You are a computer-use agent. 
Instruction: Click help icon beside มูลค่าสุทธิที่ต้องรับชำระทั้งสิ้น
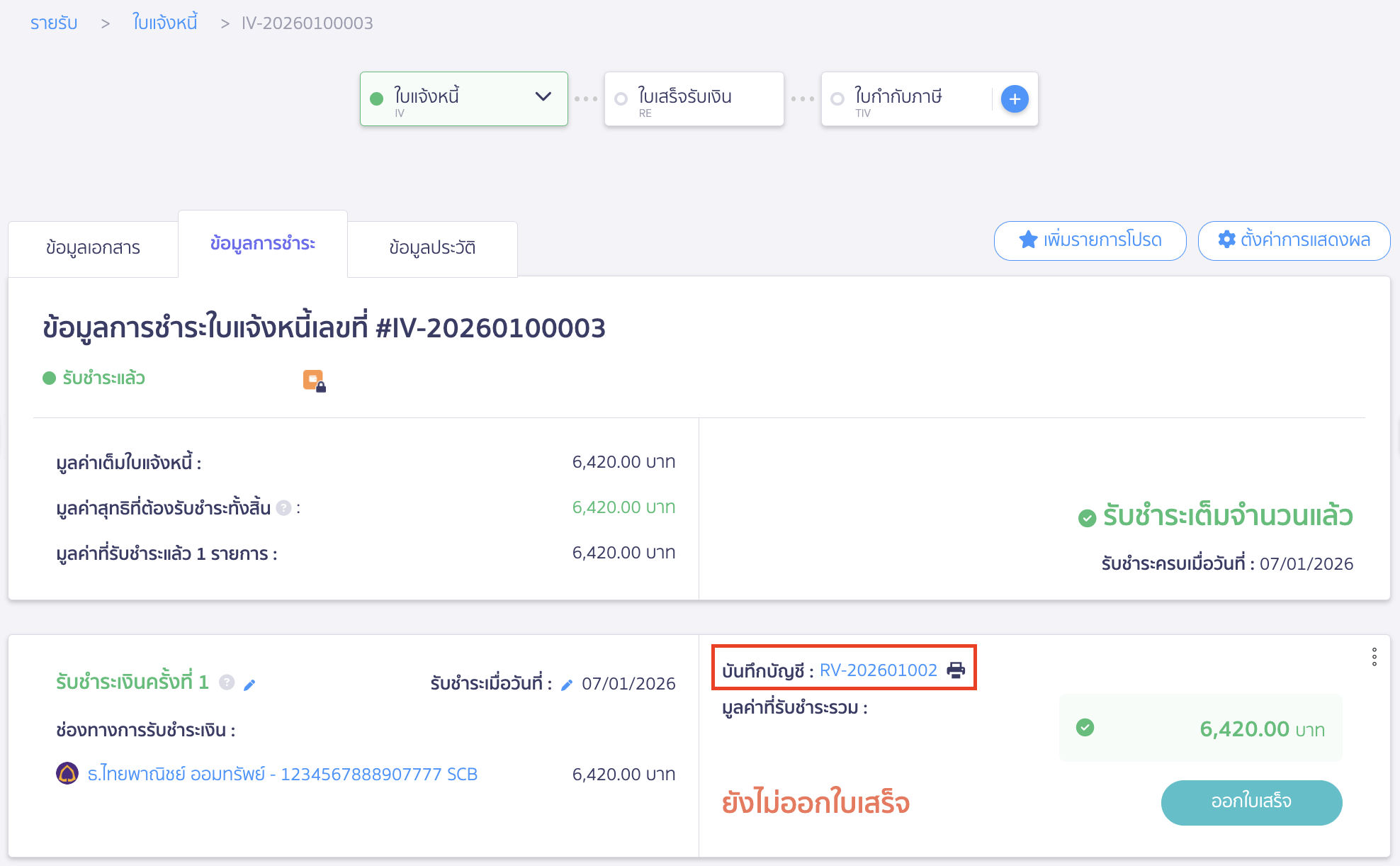click(283, 508)
